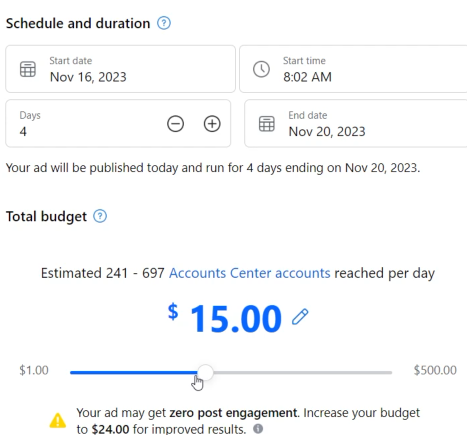
Task: Click the yellow warning triangle icon
Action: point(58,420)
